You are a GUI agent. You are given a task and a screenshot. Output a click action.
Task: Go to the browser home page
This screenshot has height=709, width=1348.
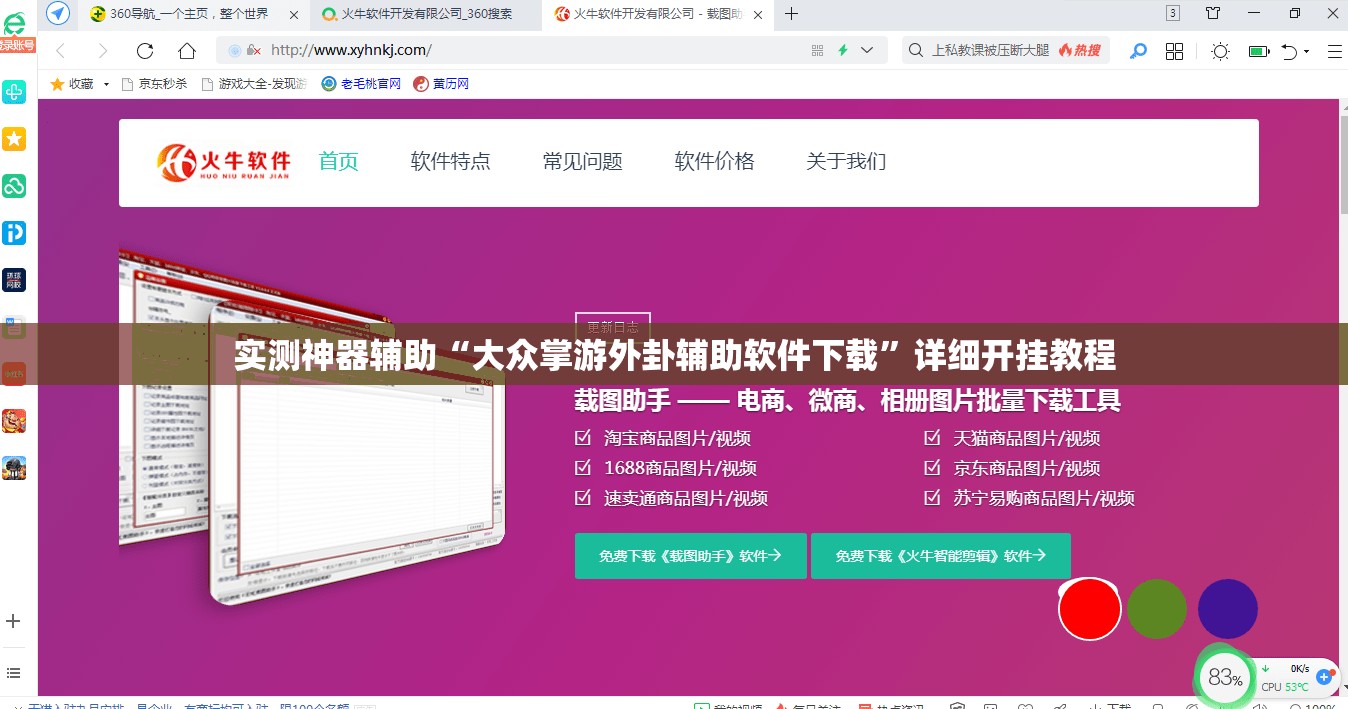(187, 51)
